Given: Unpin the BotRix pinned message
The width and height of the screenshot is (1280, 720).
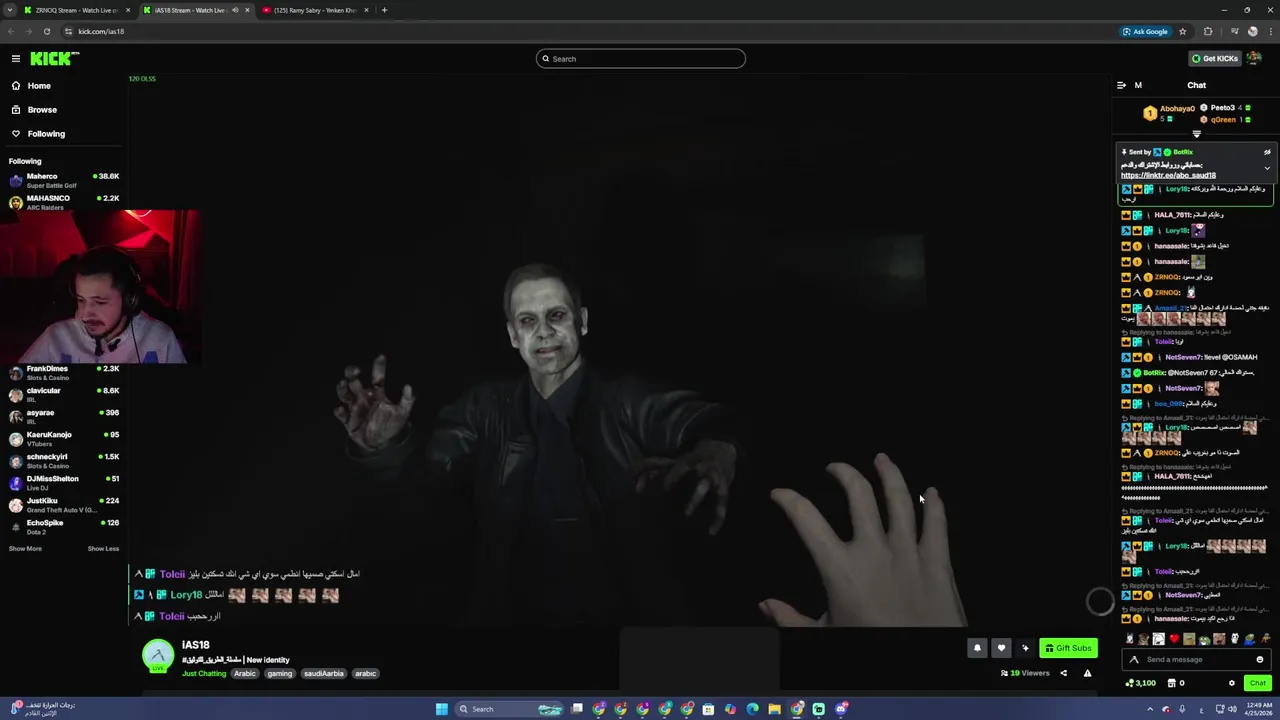Looking at the screenshot, I should 1267,152.
